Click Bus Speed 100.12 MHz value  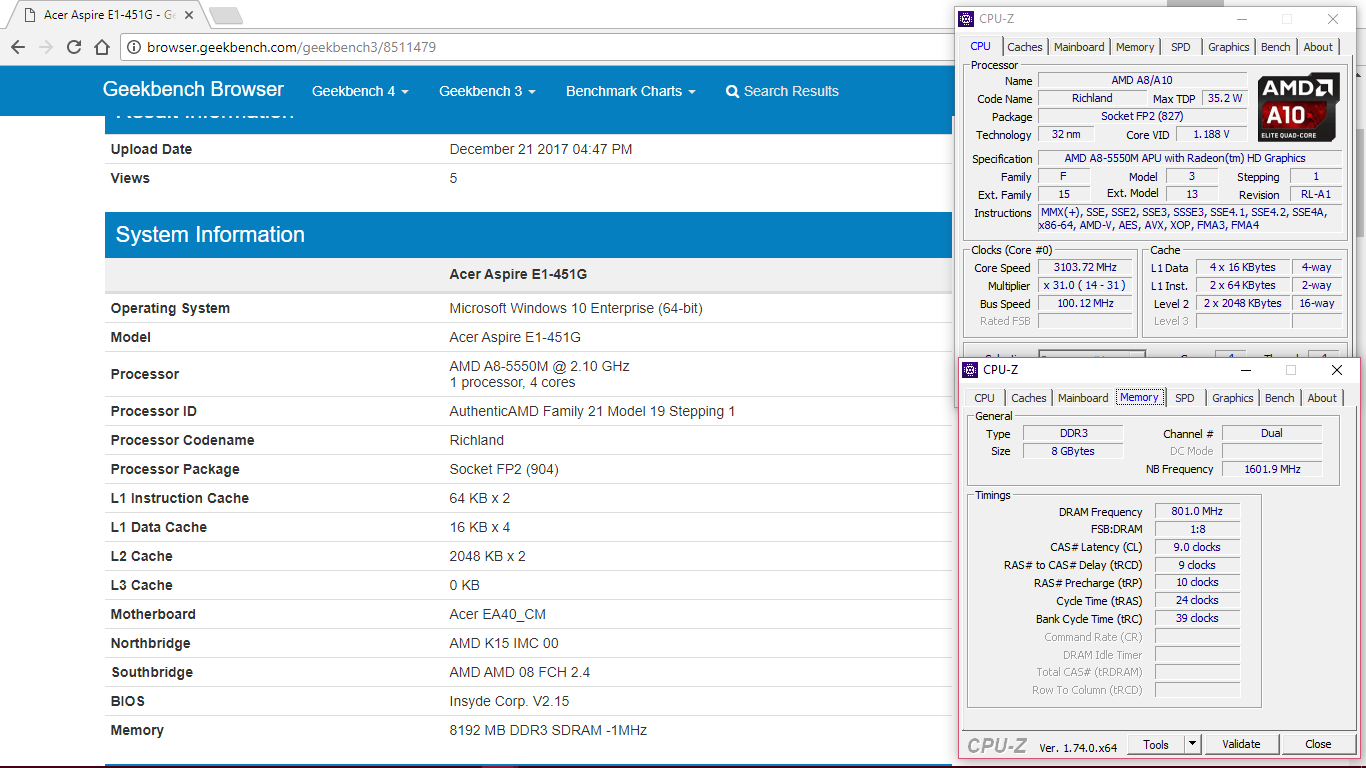[1085, 303]
